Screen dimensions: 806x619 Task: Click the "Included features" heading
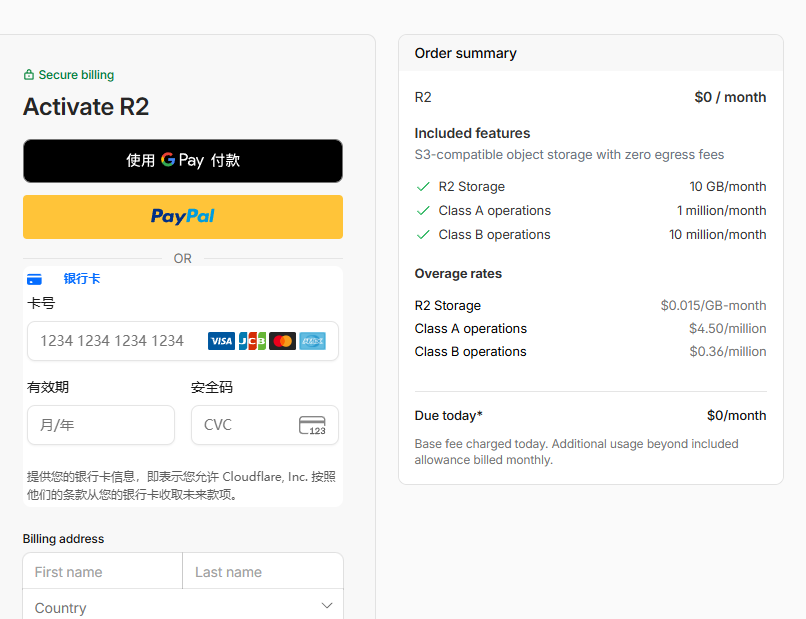(x=472, y=133)
